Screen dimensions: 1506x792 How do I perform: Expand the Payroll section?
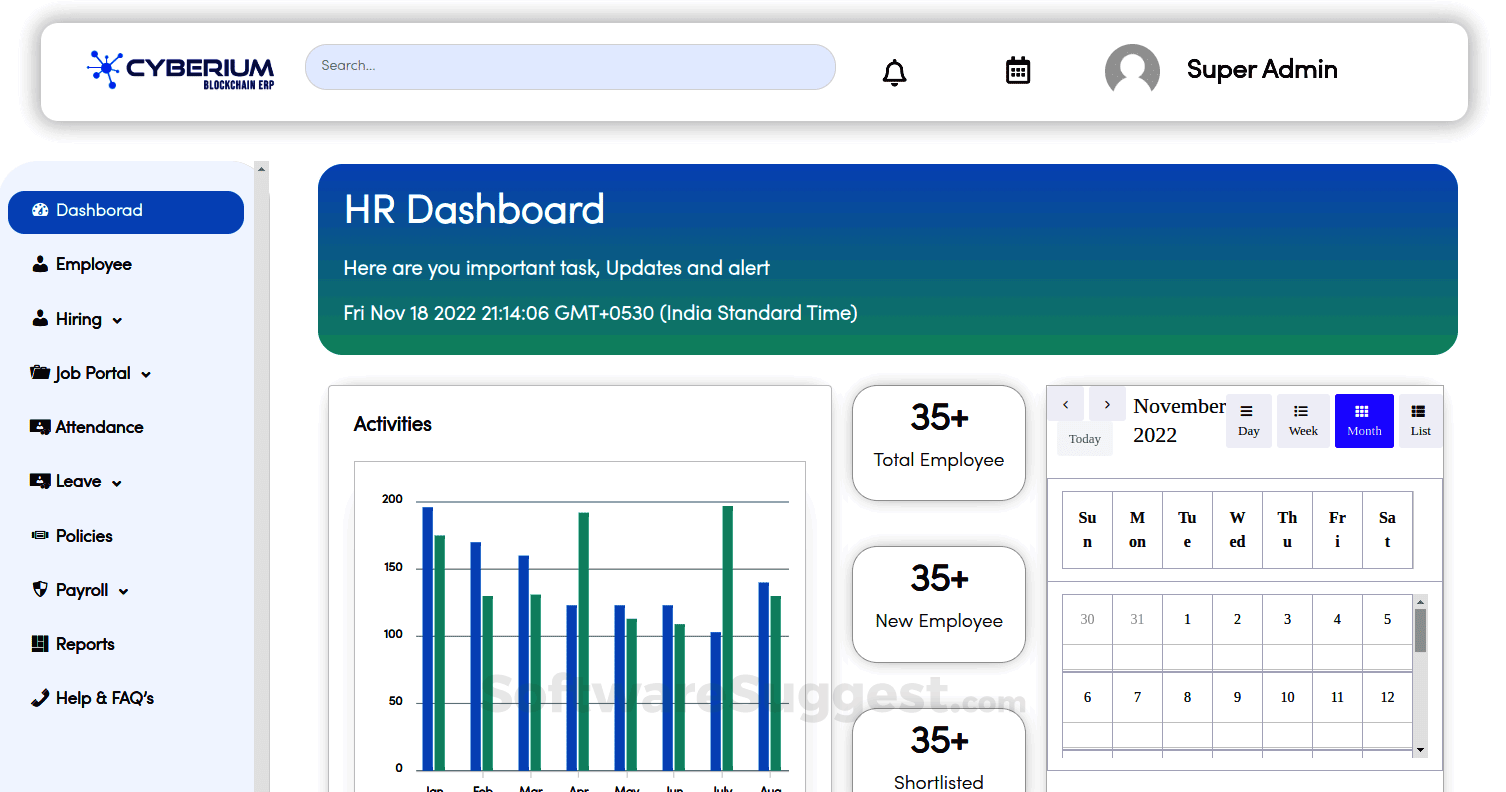pyautogui.click(x=80, y=590)
